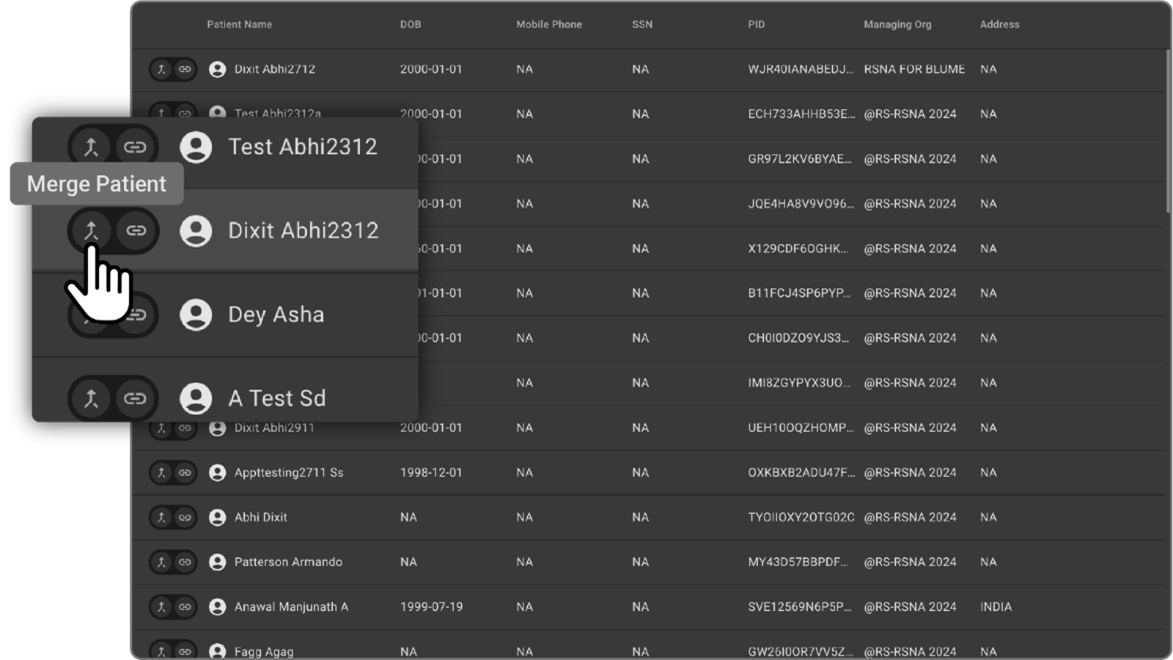The width and height of the screenshot is (1173, 660).
Task: Click link icon beside Dixit Abhi2312
Action: click(135, 231)
